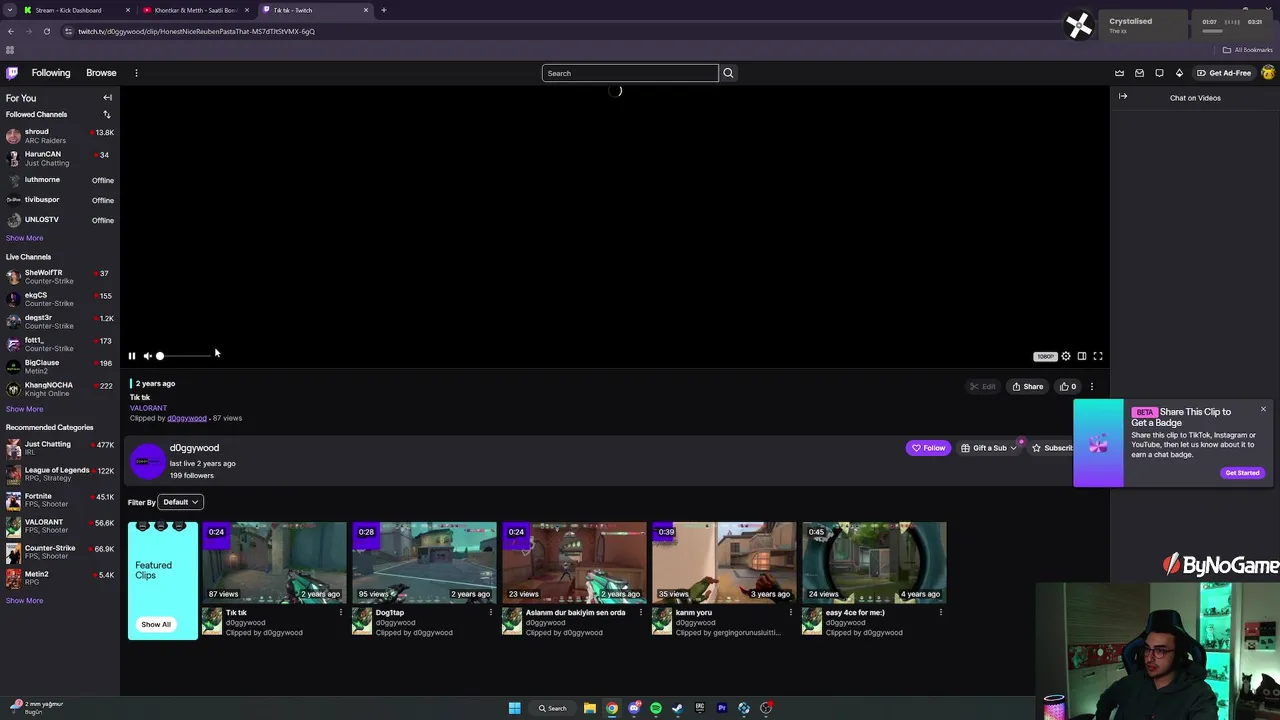The image size is (1280, 720).
Task: Open the League of Legends category
Action: (x=60, y=474)
